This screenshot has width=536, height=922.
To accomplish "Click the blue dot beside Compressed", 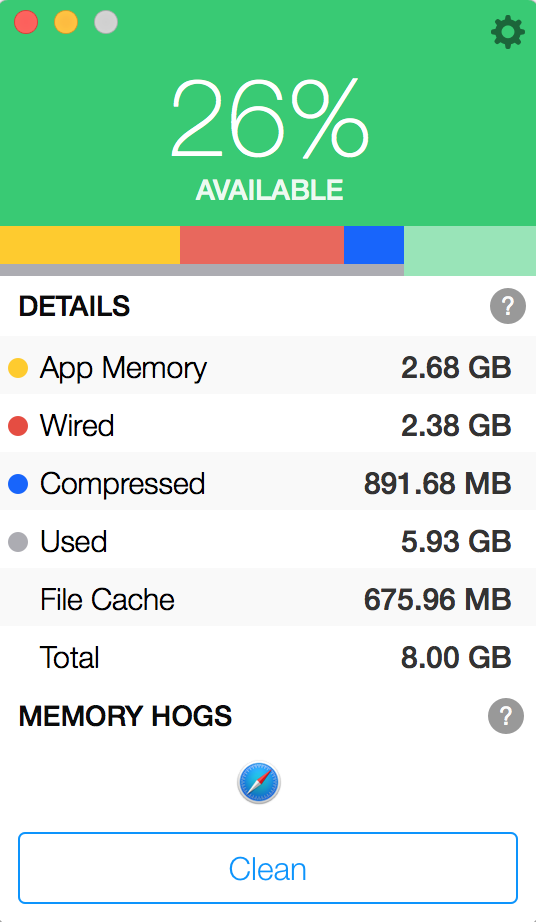I will point(18,484).
